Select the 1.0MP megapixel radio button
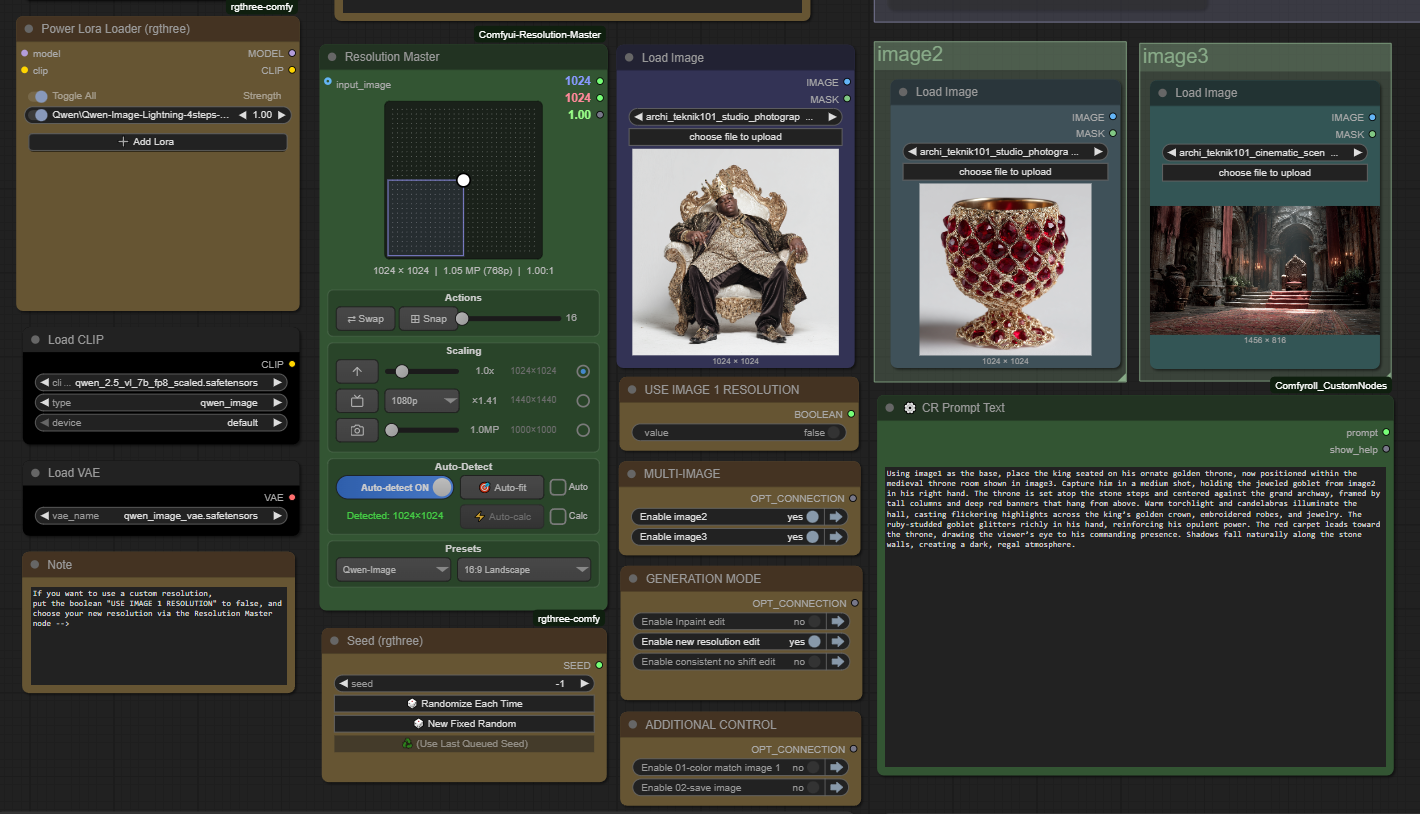Screen dimensions: 1420x814 point(583,430)
